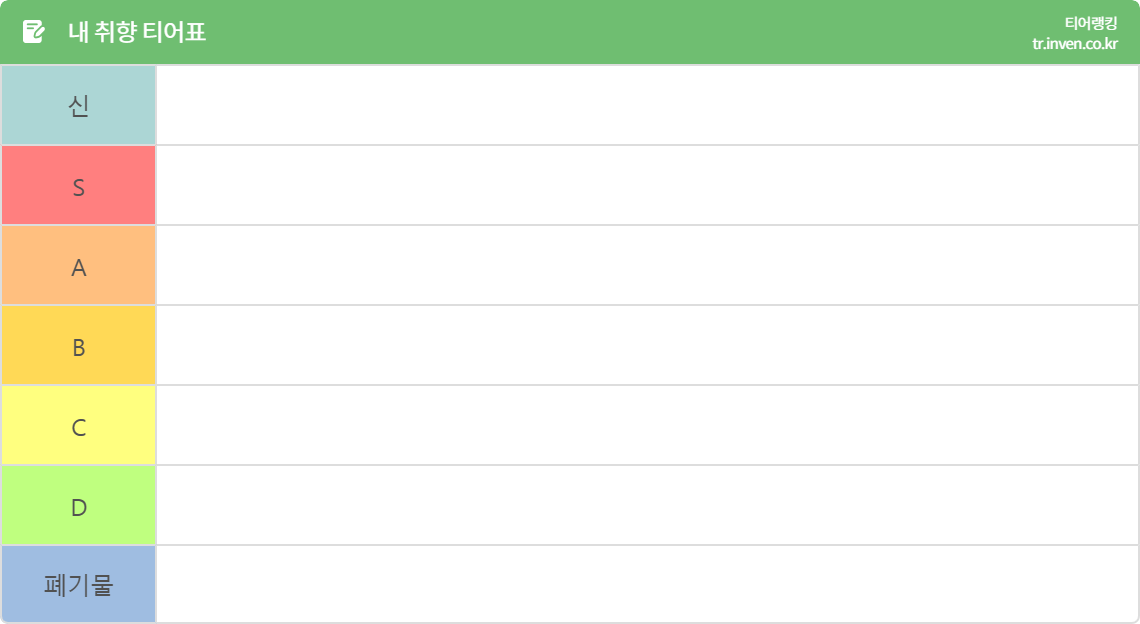Click the 내 취향 티어표 title
This screenshot has height=624, width=1140.
pos(137,32)
